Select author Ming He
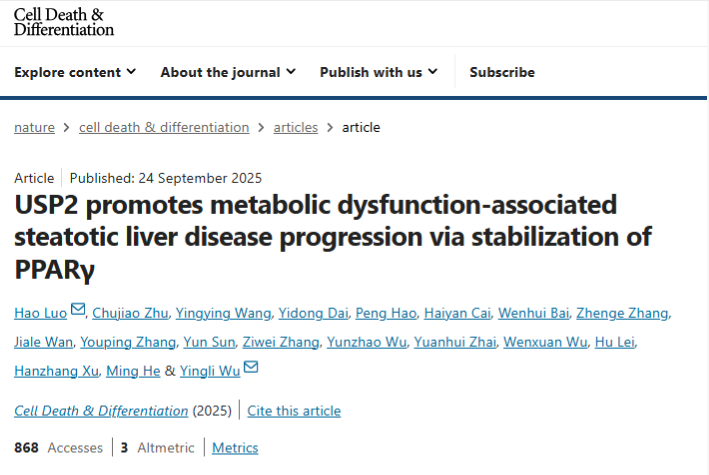The width and height of the screenshot is (709, 475). (133, 371)
